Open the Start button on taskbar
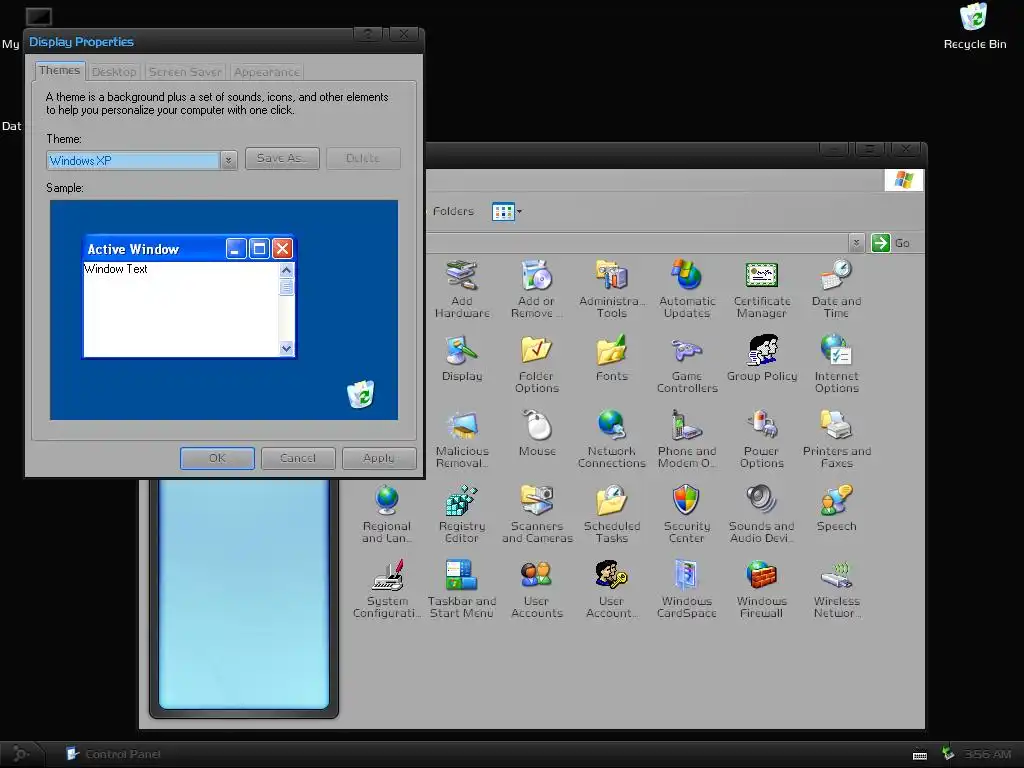Viewport: 1024px width, 768px height. (x=21, y=754)
